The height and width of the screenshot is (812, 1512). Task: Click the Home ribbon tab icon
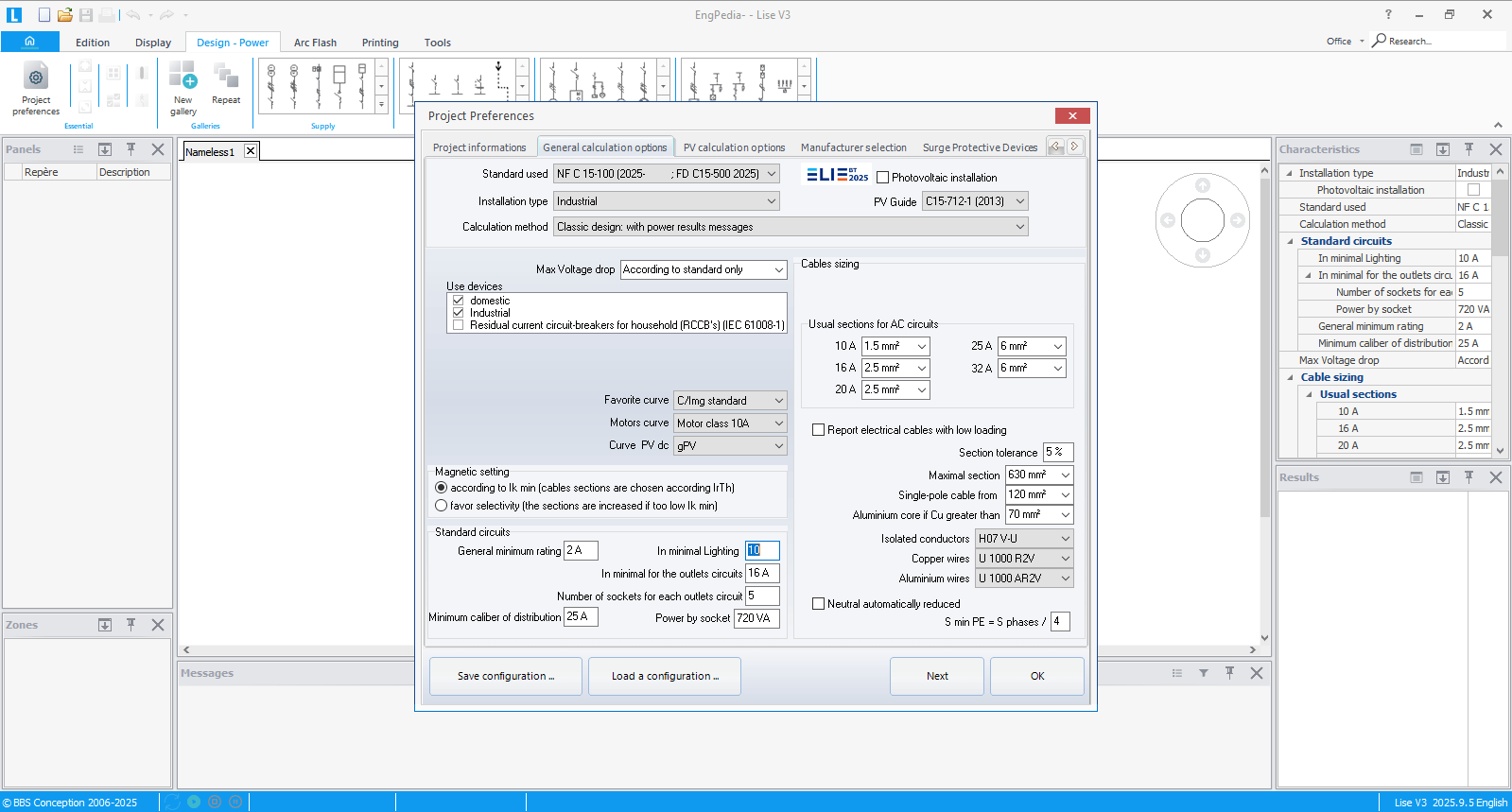click(x=30, y=42)
